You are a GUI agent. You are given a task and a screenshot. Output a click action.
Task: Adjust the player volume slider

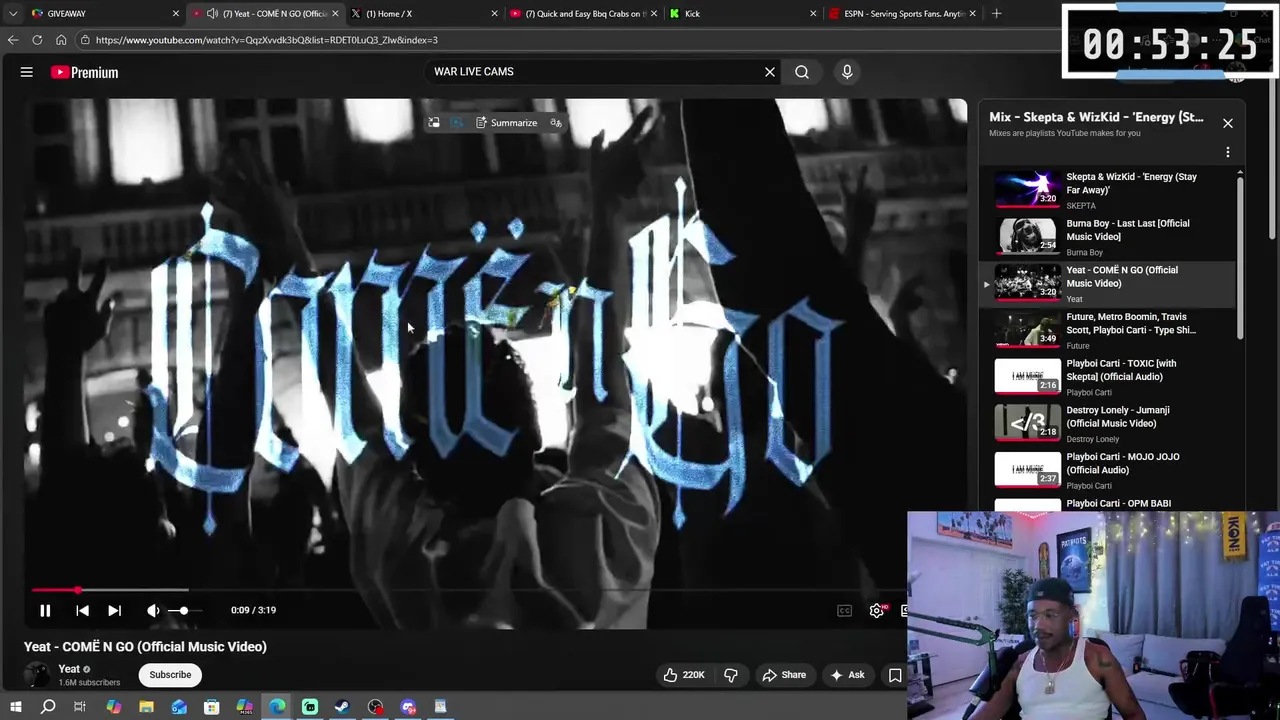(184, 610)
